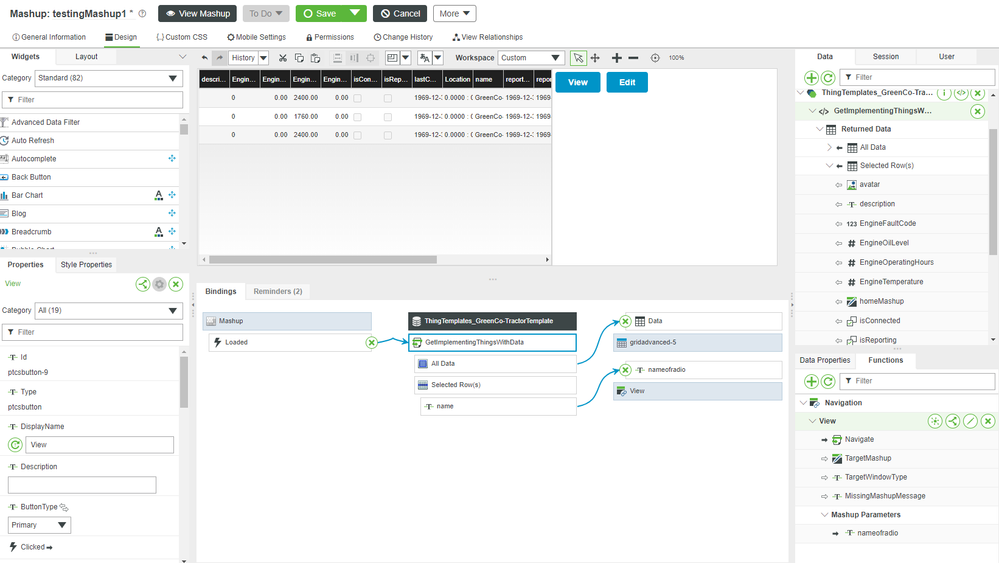This screenshot has width=999, height=563.
Task: Collapse the Mashup Parameters section
Action: coord(824,515)
